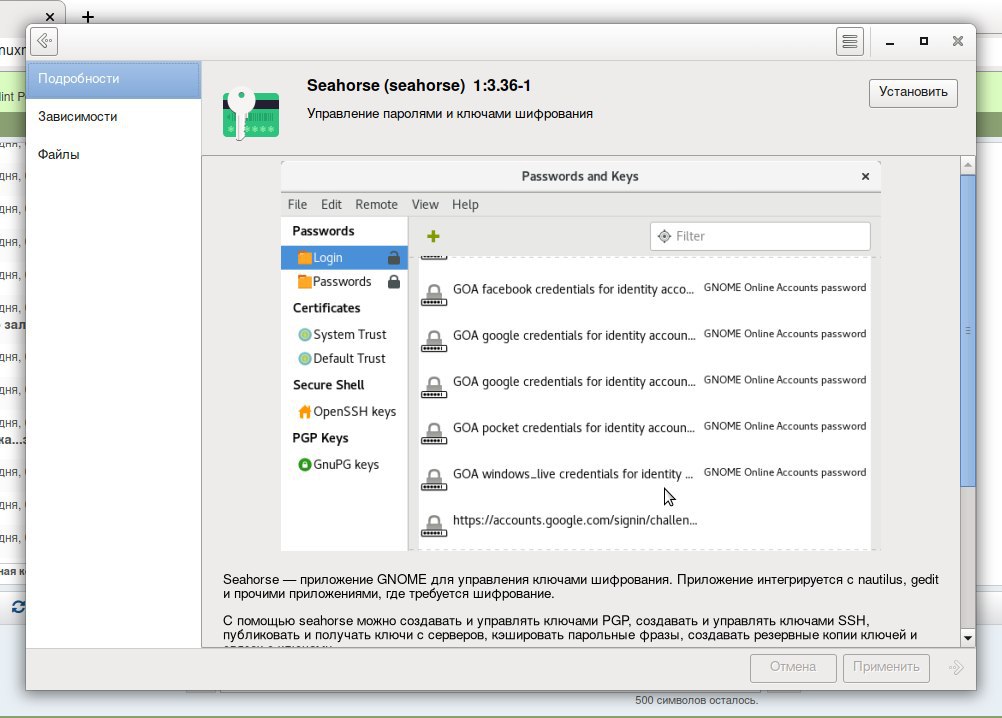Click the text Управление паролями и ключами шифрования

click(450, 114)
